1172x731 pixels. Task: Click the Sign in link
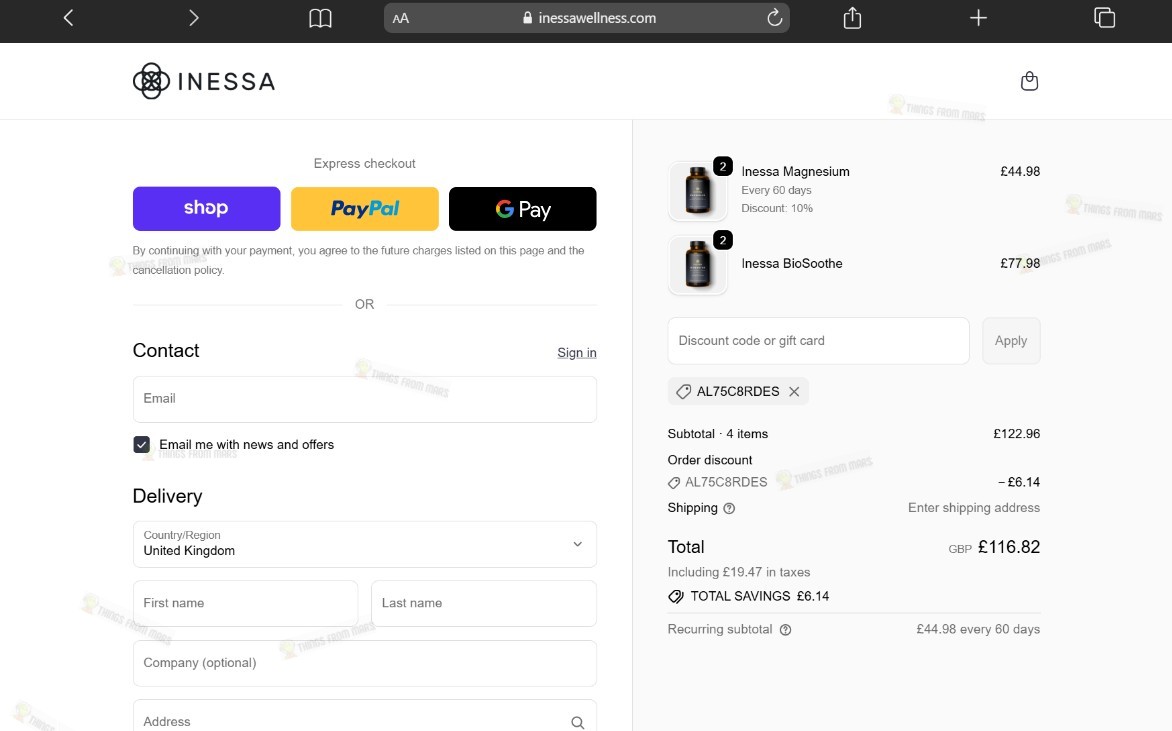pos(576,353)
